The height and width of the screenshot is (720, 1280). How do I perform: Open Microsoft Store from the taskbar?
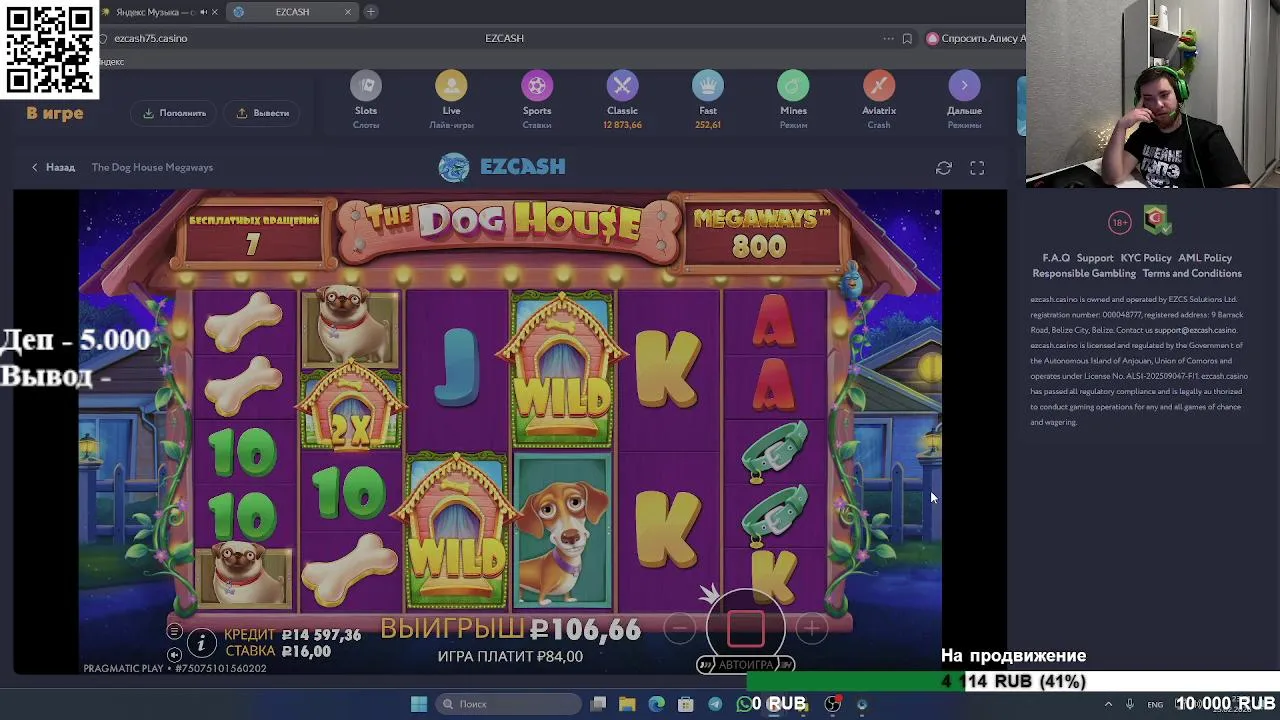pos(686,704)
